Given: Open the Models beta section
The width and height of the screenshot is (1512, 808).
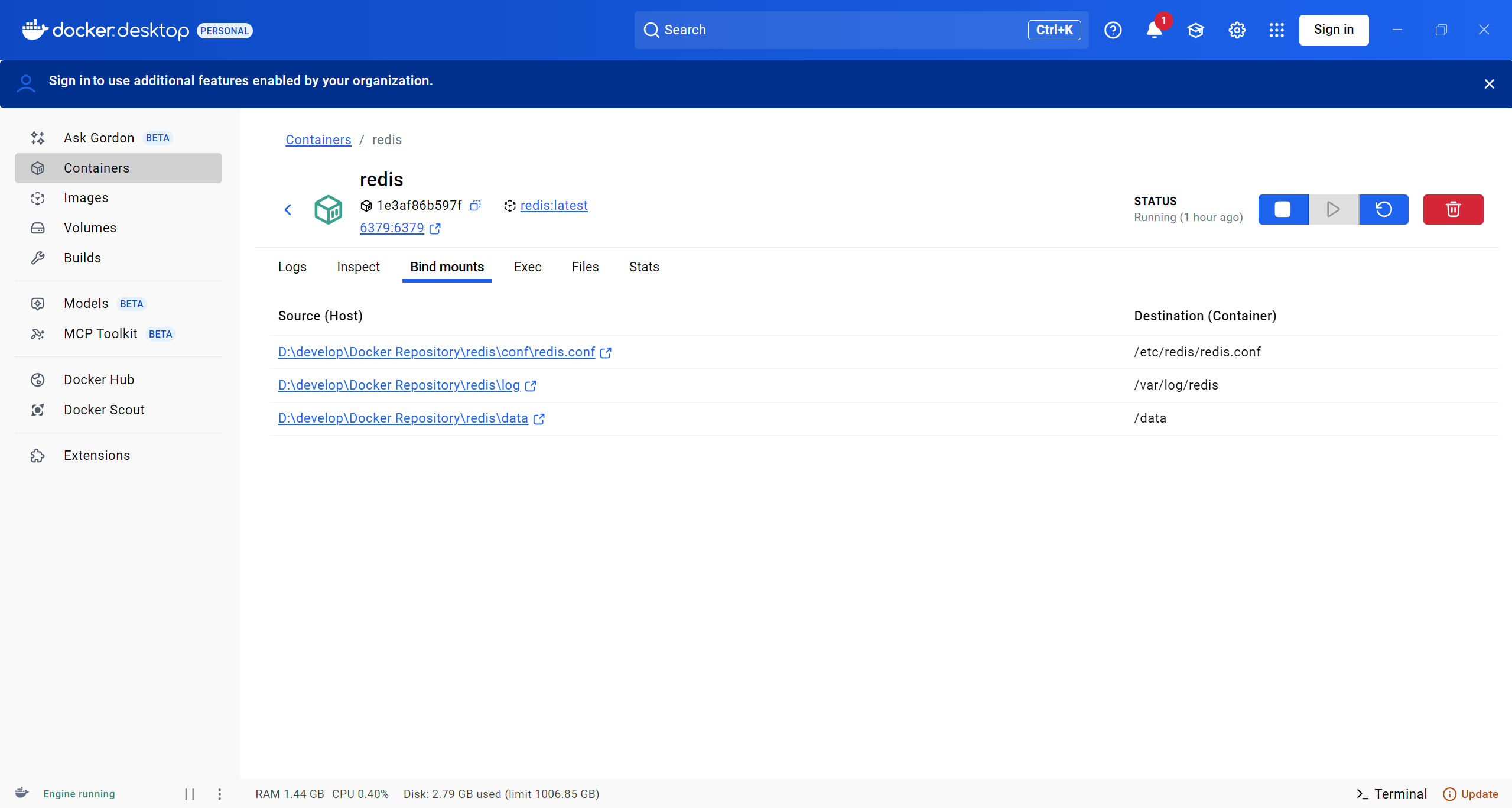Looking at the screenshot, I should point(118,304).
